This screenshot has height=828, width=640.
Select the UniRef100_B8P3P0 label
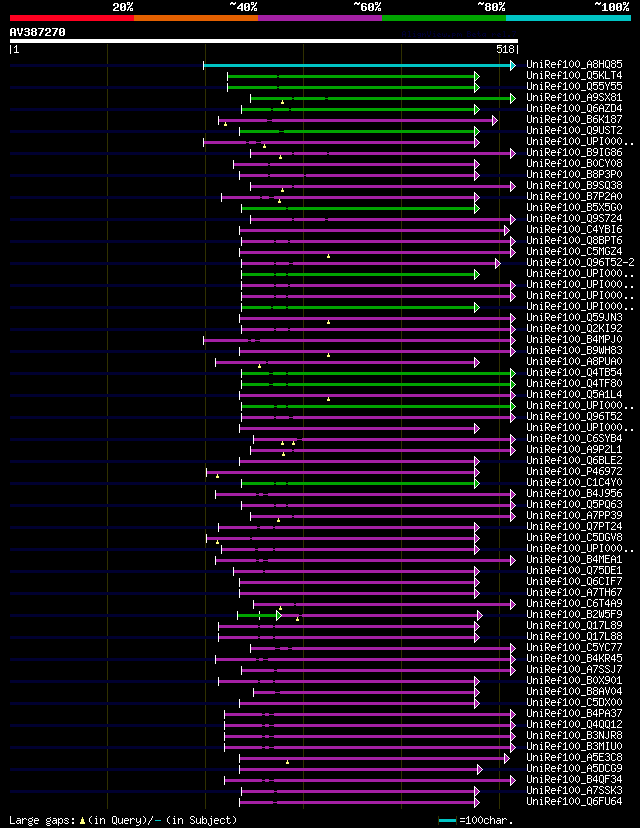[x=575, y=174]
